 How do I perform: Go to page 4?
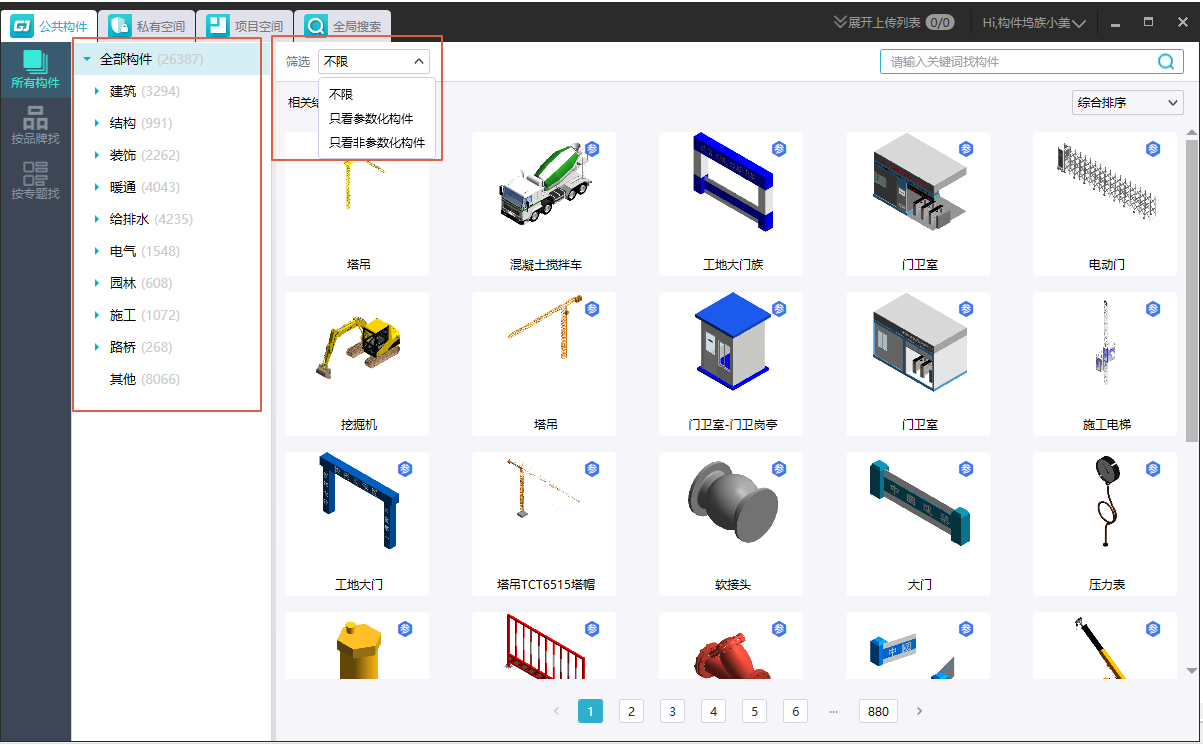coord(713,711)
